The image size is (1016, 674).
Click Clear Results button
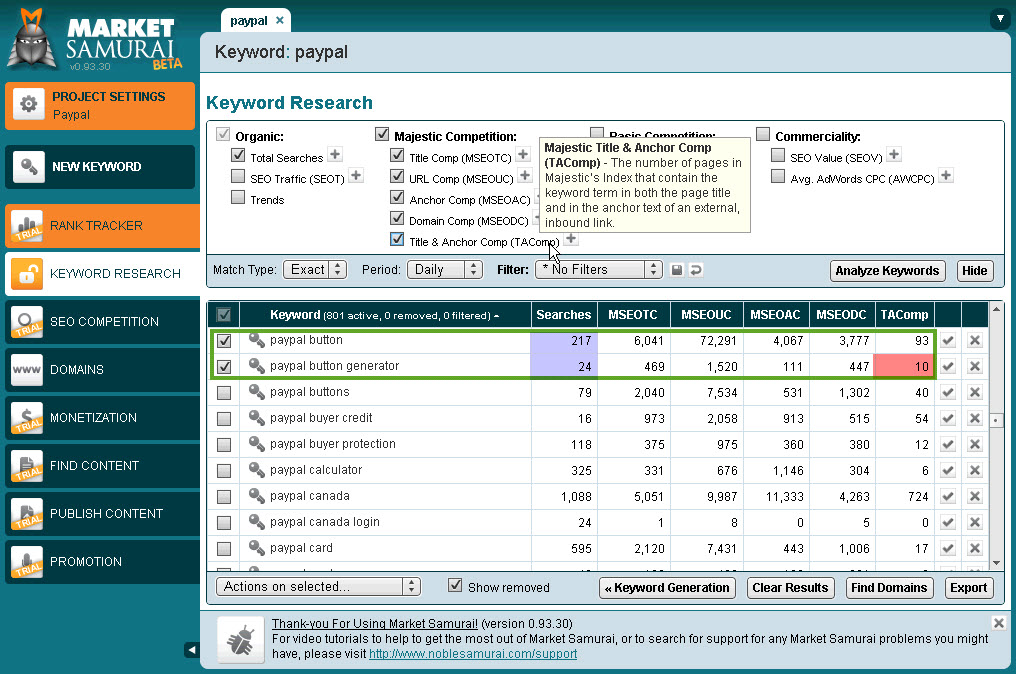point(791,588)
